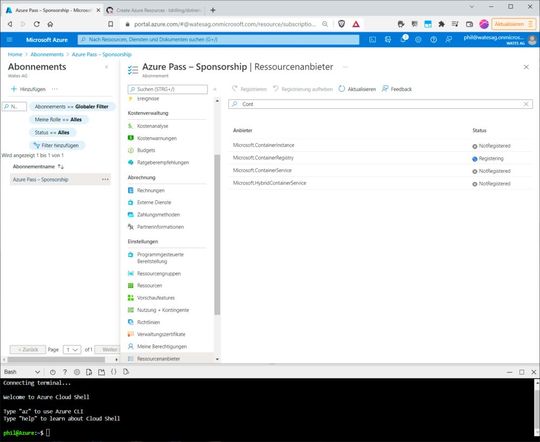Open the ellipsis menu for Azure Pass row
This screenshot has width=540, height=442.
(105, 179)
